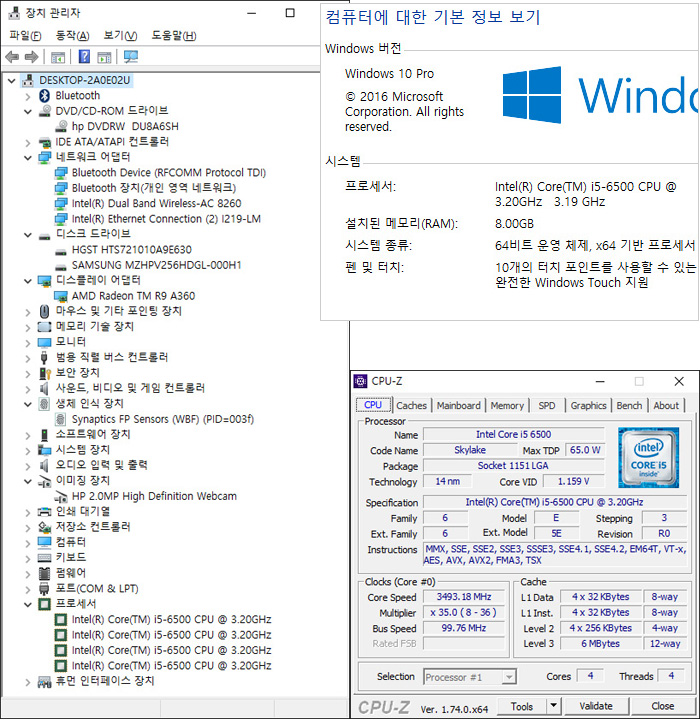700x724 pixels.
Task: Open the 보기(V) menu
Action: 120,36
